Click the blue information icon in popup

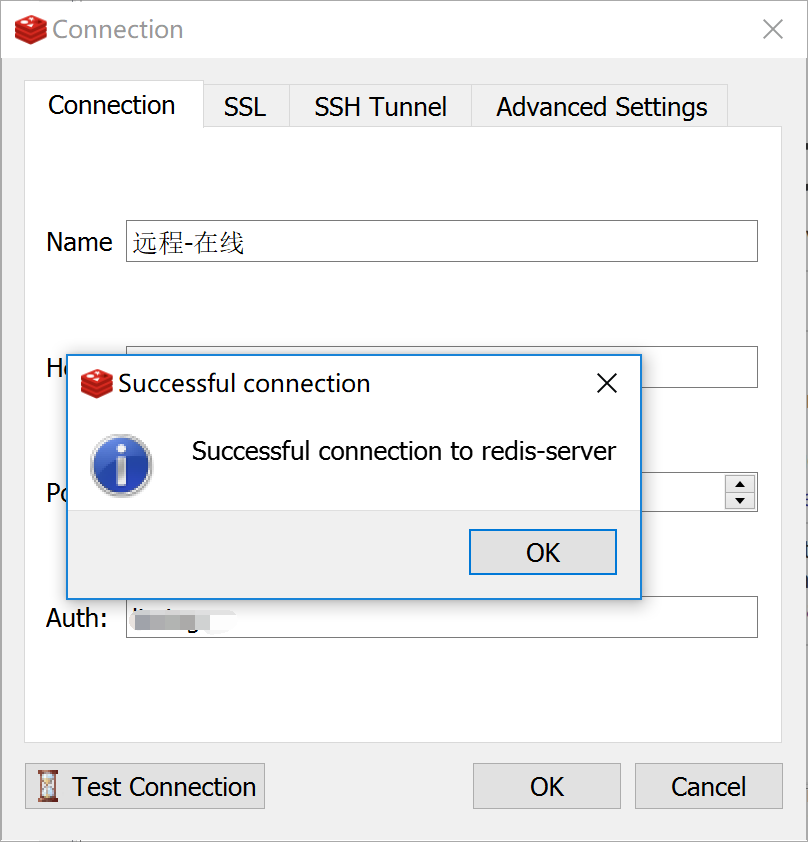[x=121, y=465]
